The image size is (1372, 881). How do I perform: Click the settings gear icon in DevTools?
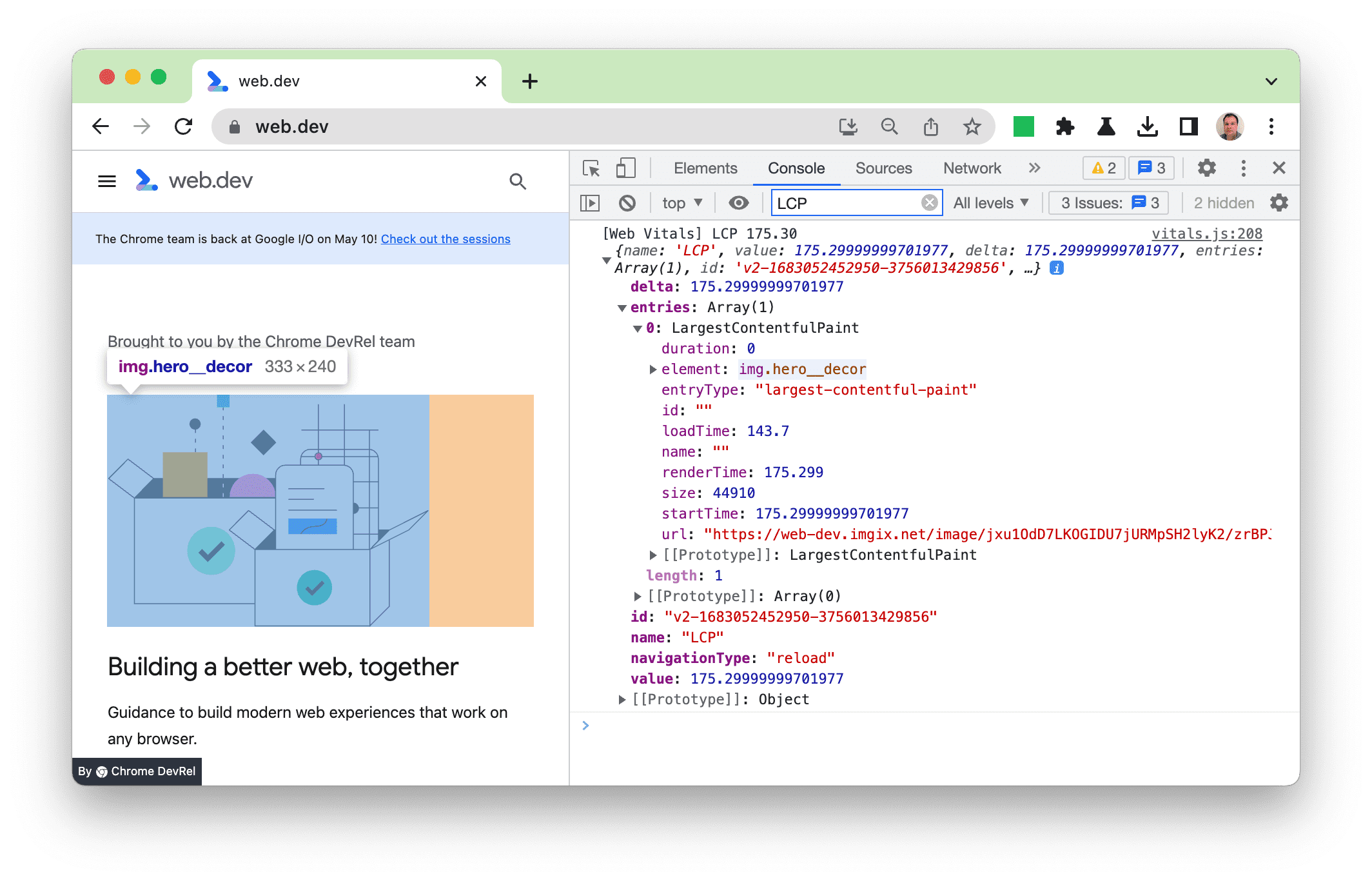click(1206, 168)
